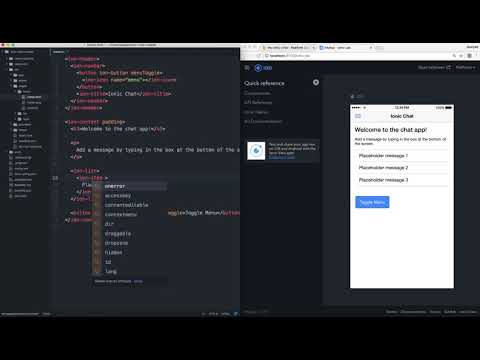
Task: Click the Ionic View app thumbnail
Action: pos(256,151)
